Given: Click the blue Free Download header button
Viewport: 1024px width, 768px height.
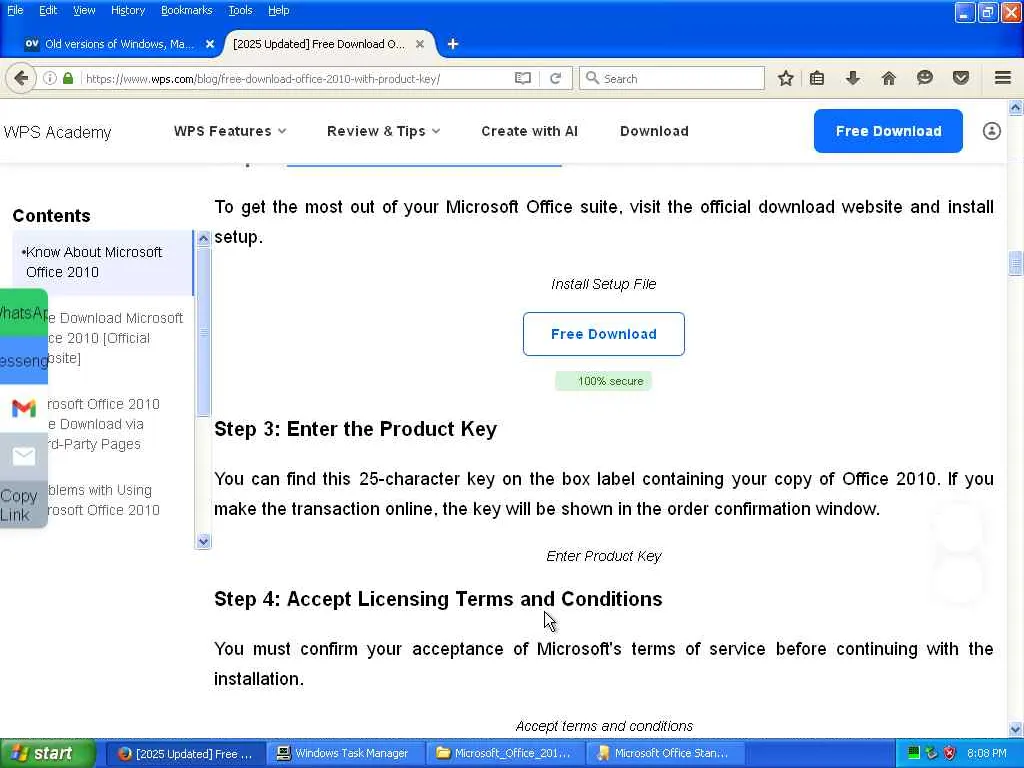Looking at the screenshot, I should click(x=888, y=131).
